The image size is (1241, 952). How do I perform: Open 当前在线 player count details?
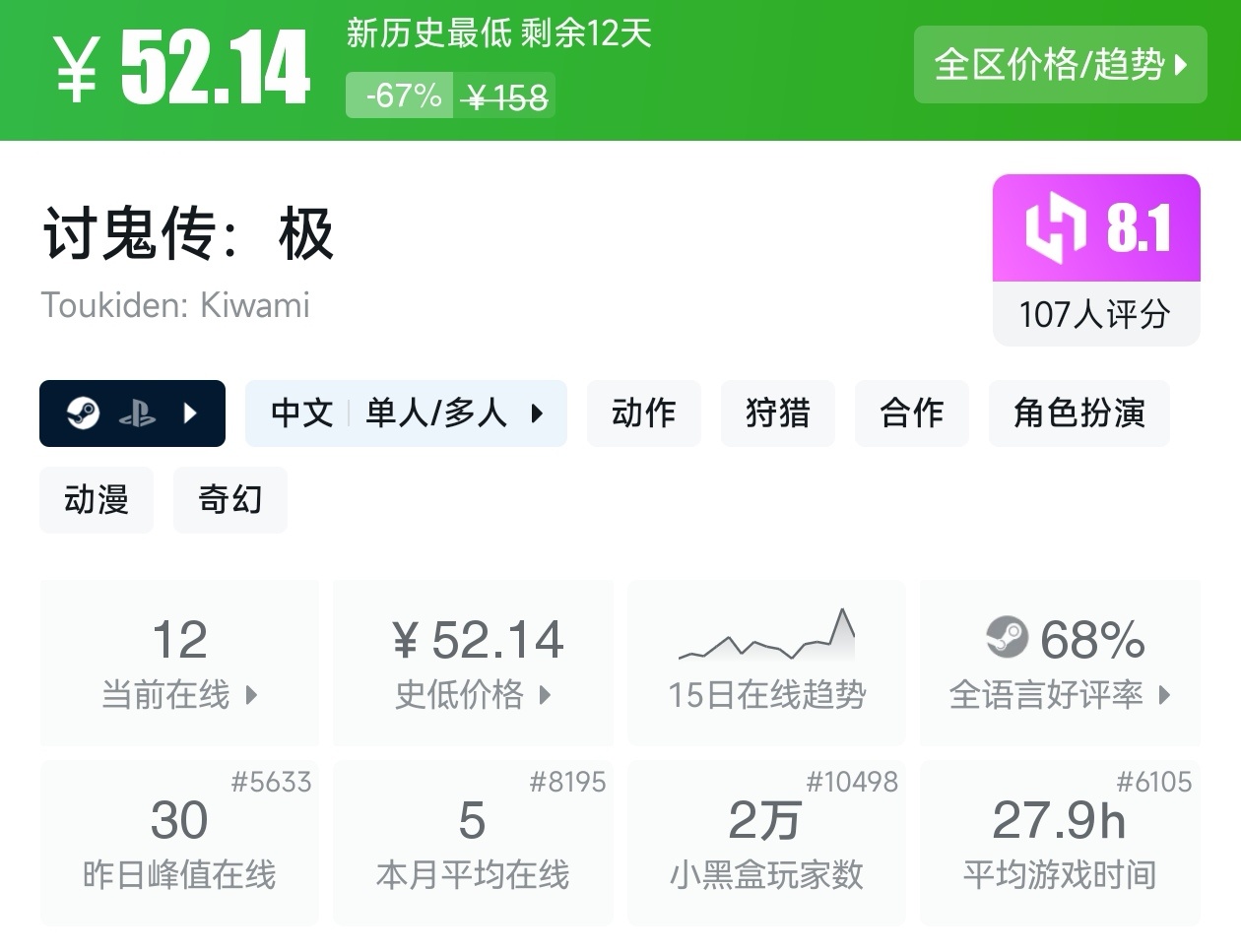(179, 663)
